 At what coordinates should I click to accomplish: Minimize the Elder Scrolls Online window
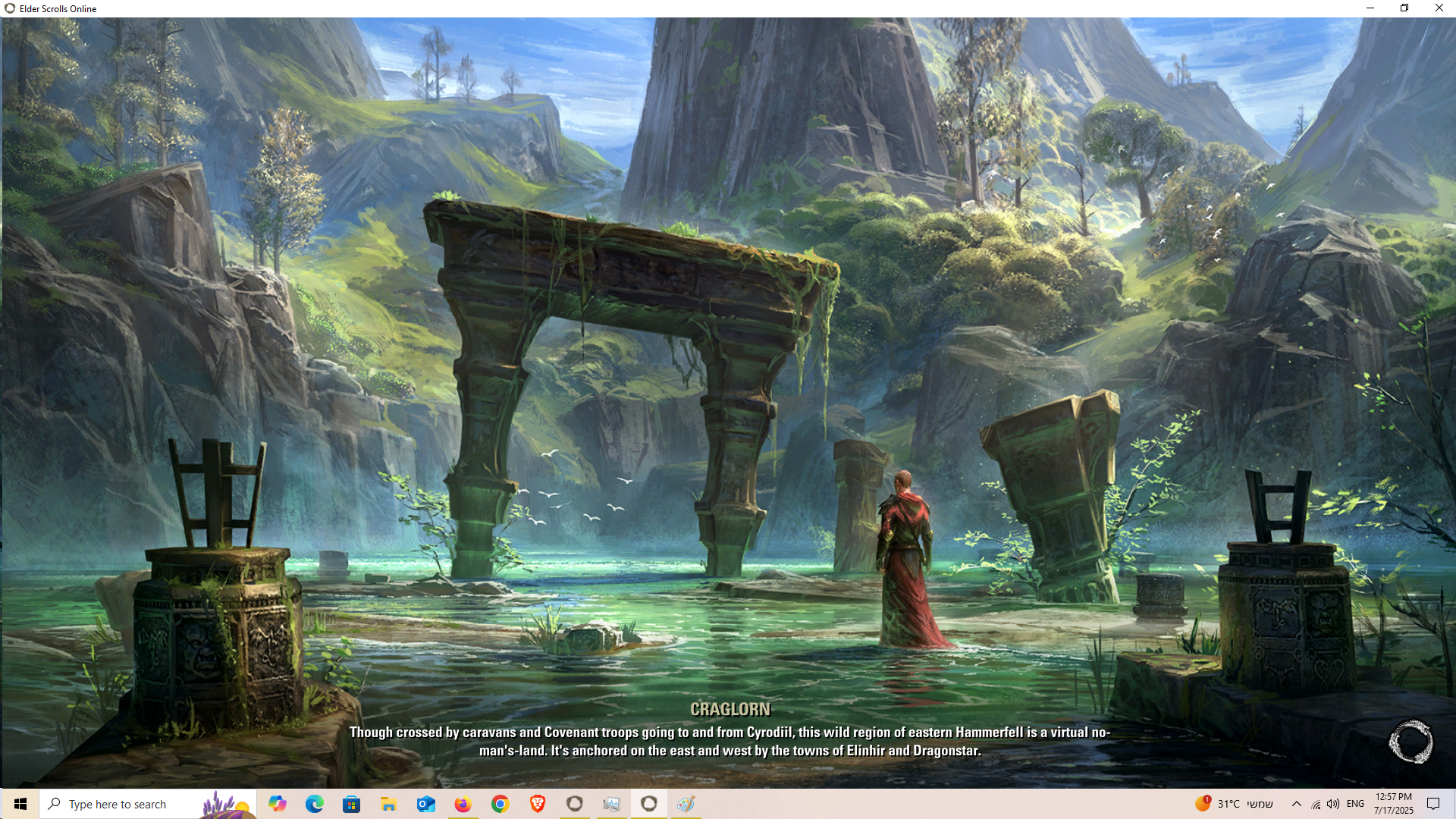click(x=1370, y=8)
